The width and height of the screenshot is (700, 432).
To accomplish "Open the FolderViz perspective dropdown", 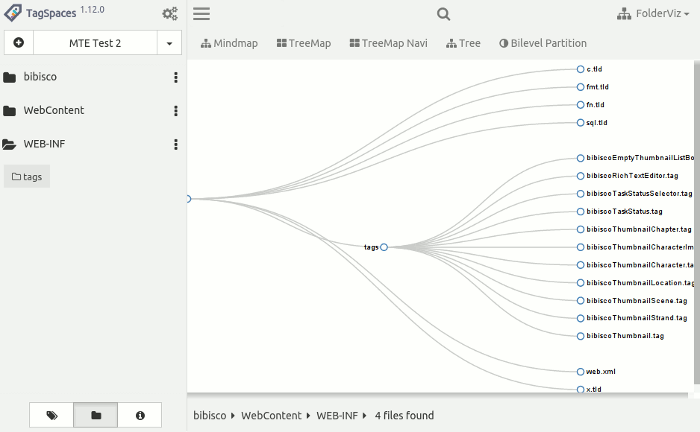I will click(653, 14).
